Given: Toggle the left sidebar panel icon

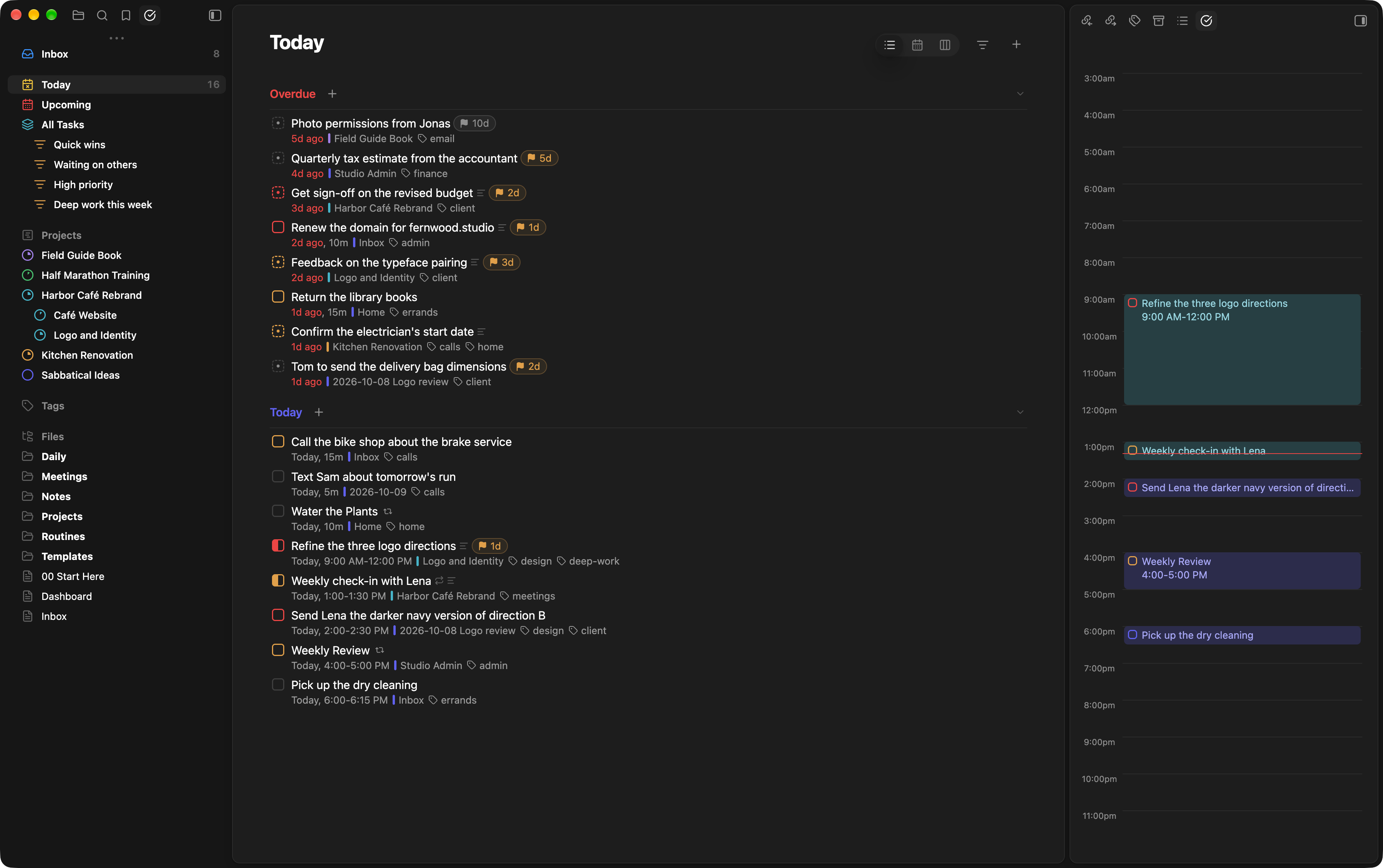Looking at the screenshot, I should click(x=215, y=15).
